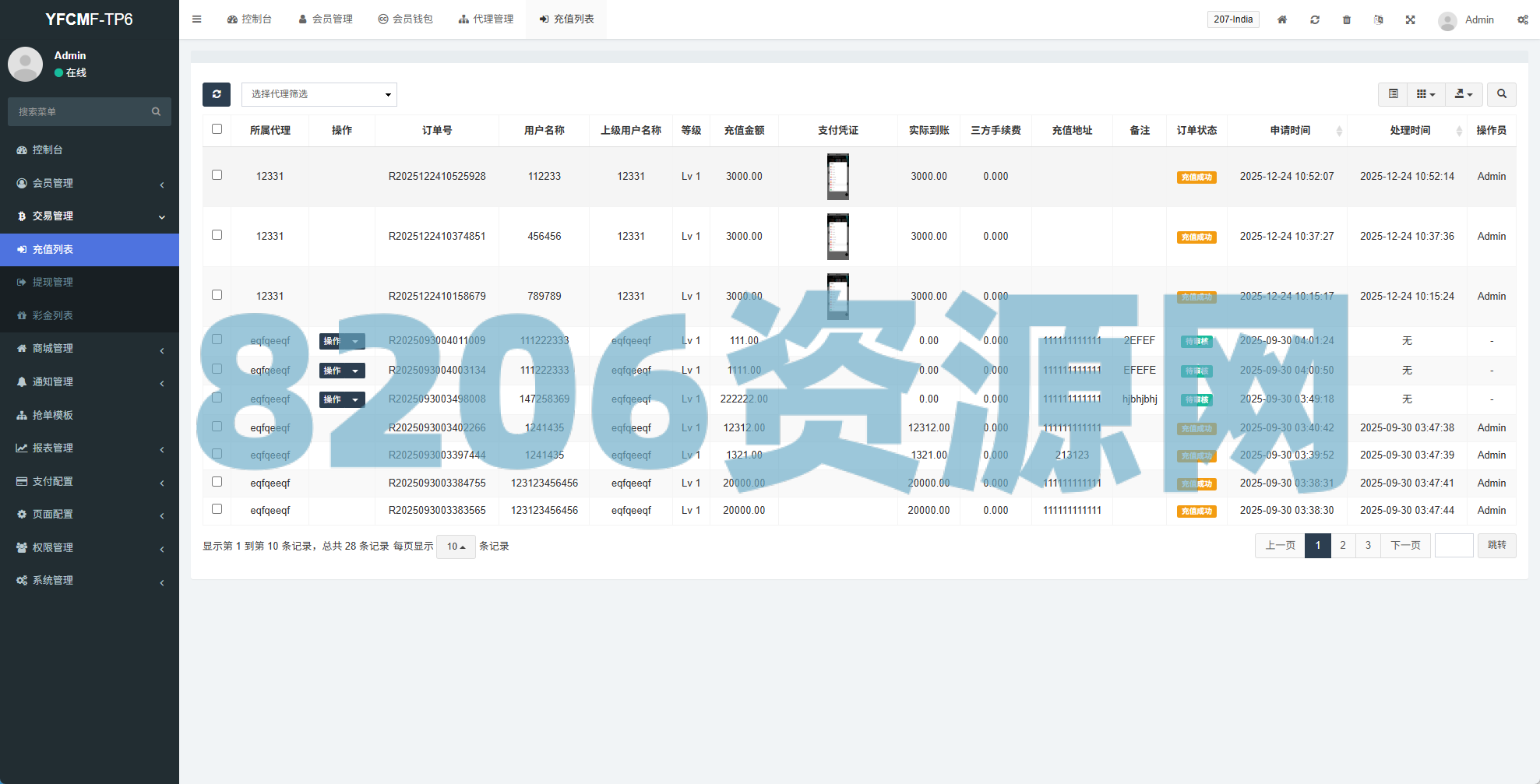Toggle sidebar with hamburger menu icon

(197, 19)
